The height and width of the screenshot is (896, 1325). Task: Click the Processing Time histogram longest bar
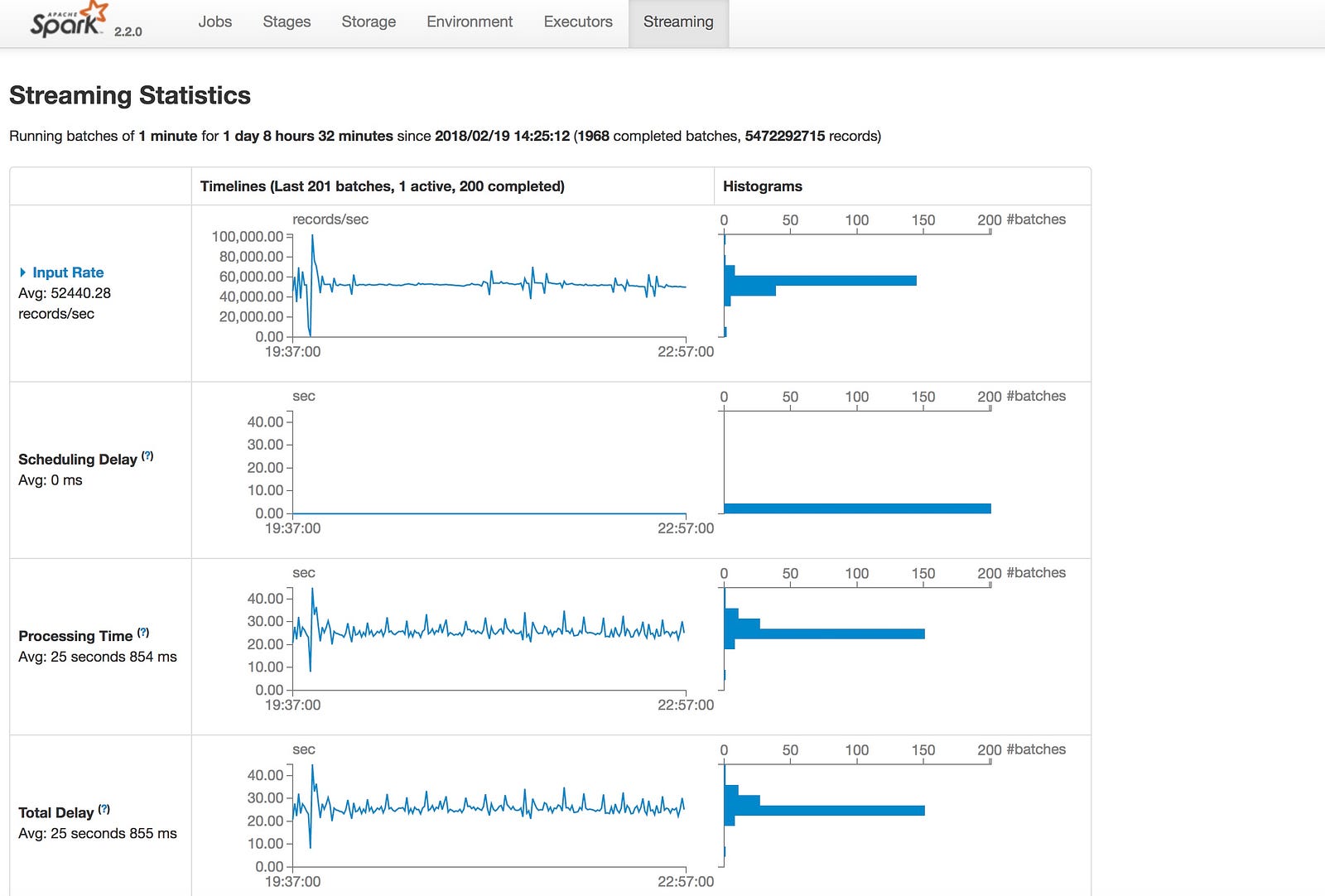[x=824, y=633]
